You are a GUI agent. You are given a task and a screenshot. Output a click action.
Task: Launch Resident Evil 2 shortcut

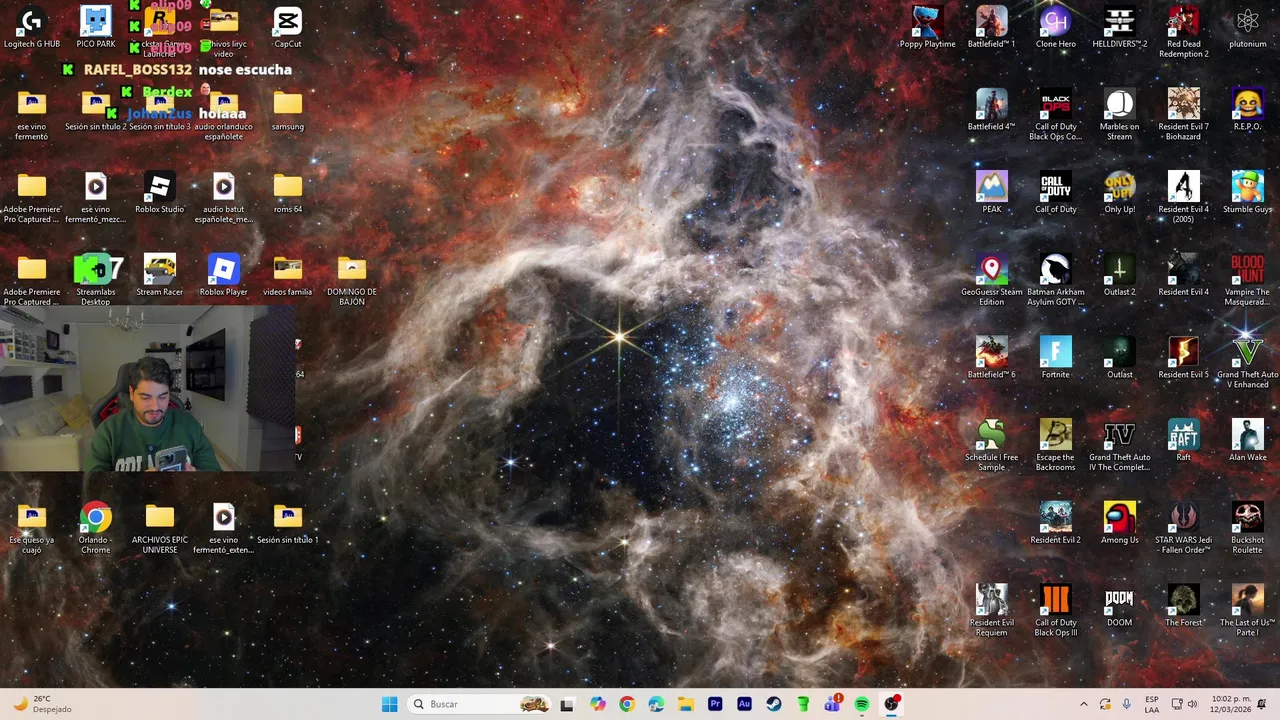[1055, 523]
